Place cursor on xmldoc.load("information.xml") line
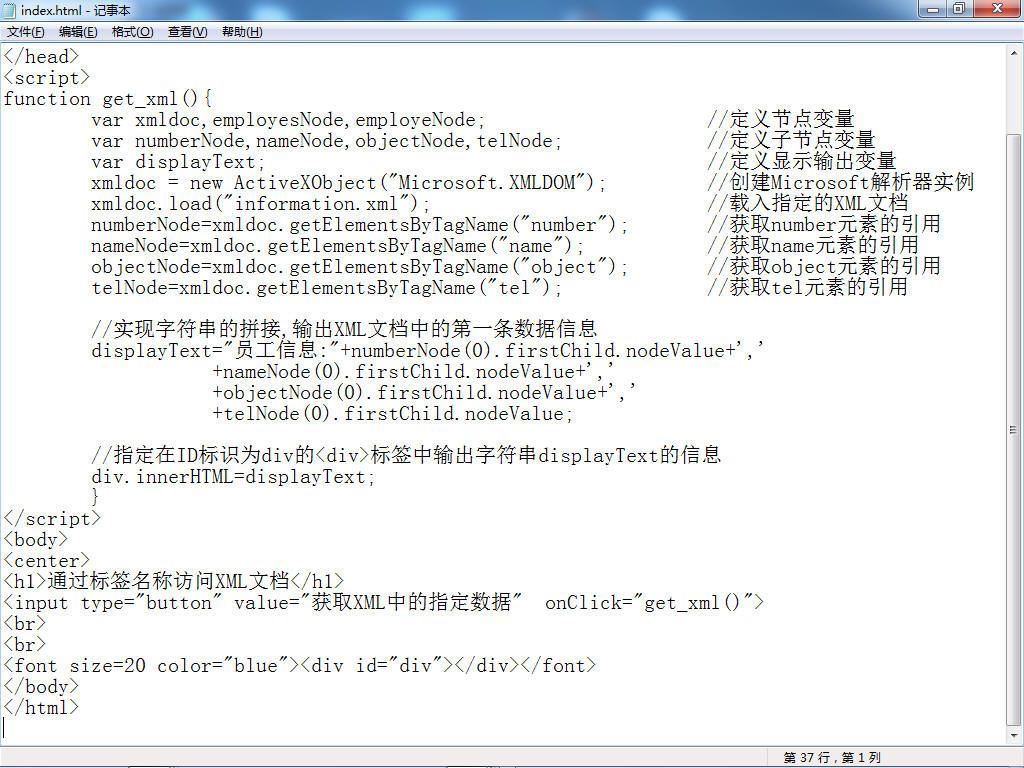 click(x=260, y=204)
